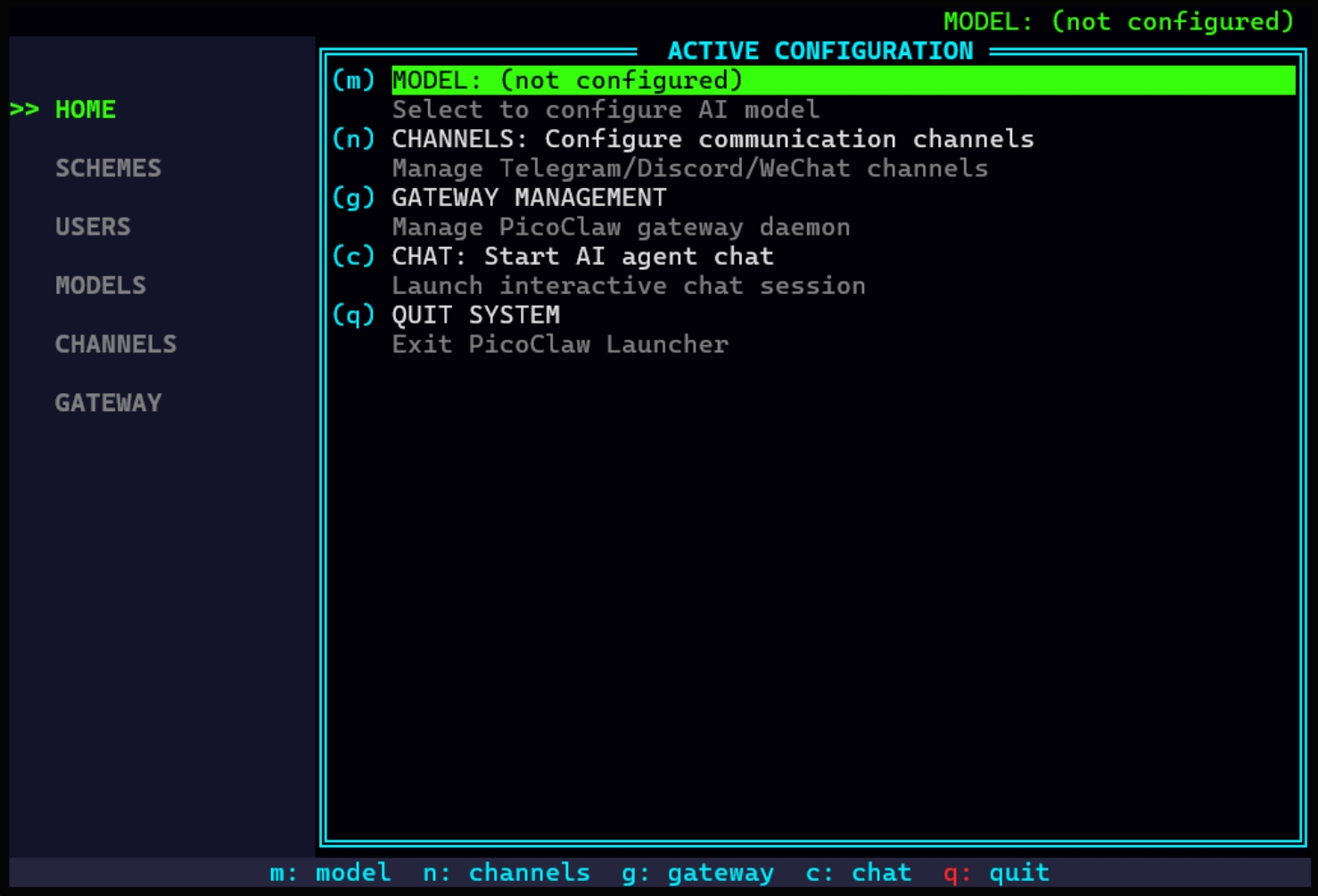Image resolution: width=1318 pixels, height=896 pixels.
Task: Select QUIT SYSTEM to exit PicoClaw
Action: tap(475, 314)
